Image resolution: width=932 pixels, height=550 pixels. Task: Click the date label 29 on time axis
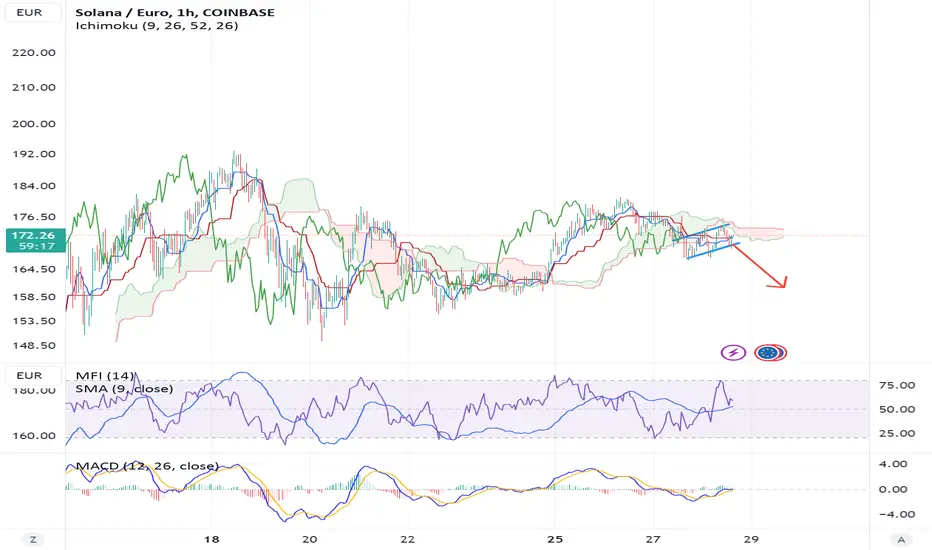pos(751,539)
